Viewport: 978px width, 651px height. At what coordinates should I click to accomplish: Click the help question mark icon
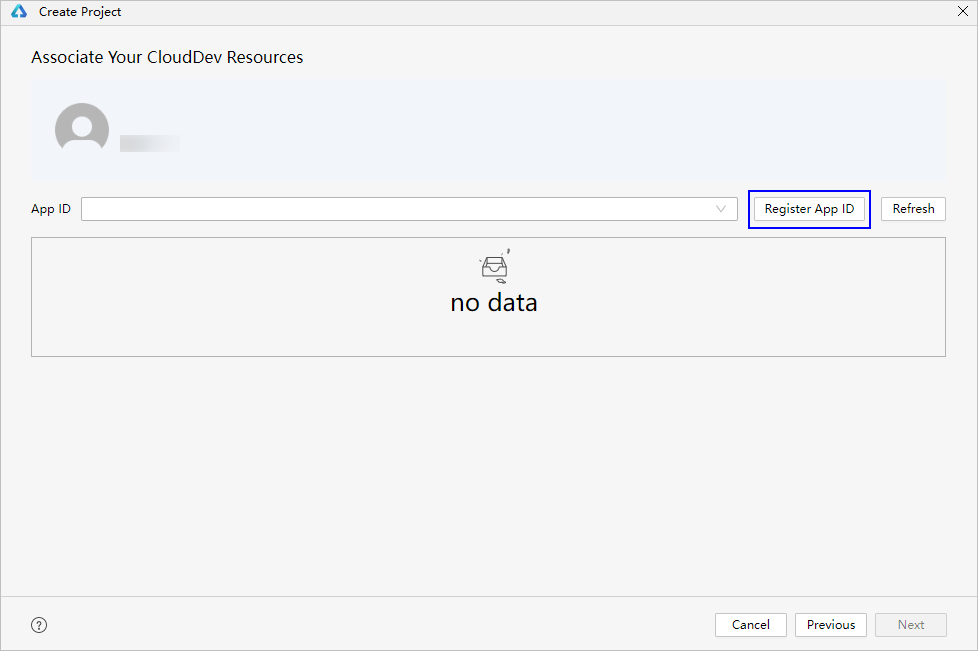pyautogui.click(x=39, y=625)
